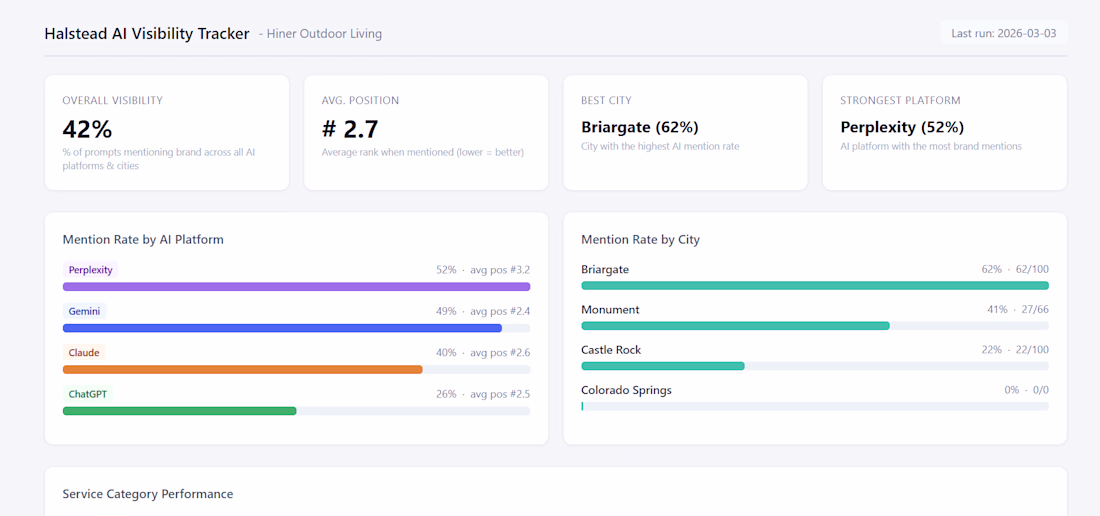Click the Colorado Springs city label
Screen dimensions: 1100x516
tap(626, 391)
